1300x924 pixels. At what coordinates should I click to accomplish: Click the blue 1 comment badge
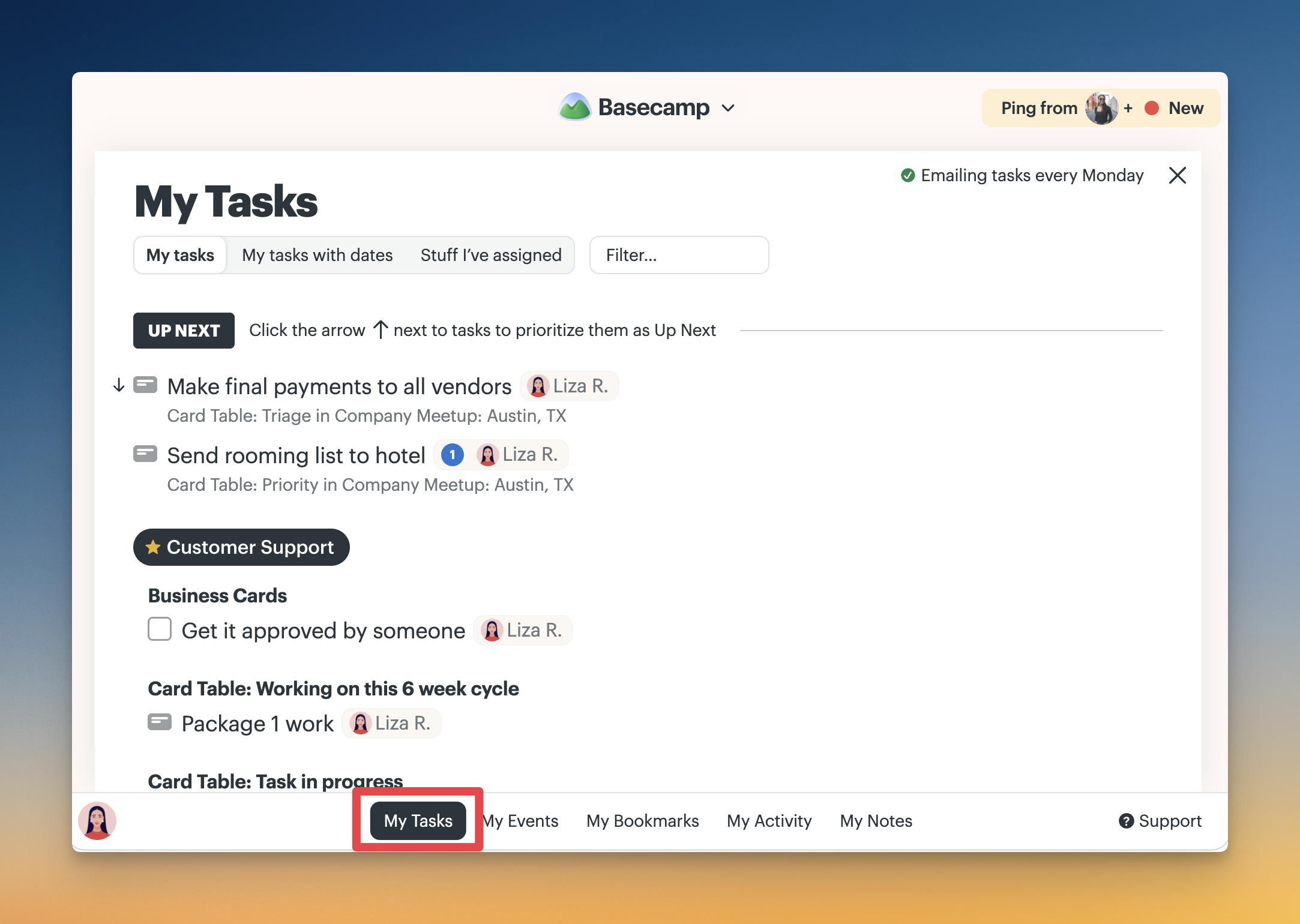[453, 455]
